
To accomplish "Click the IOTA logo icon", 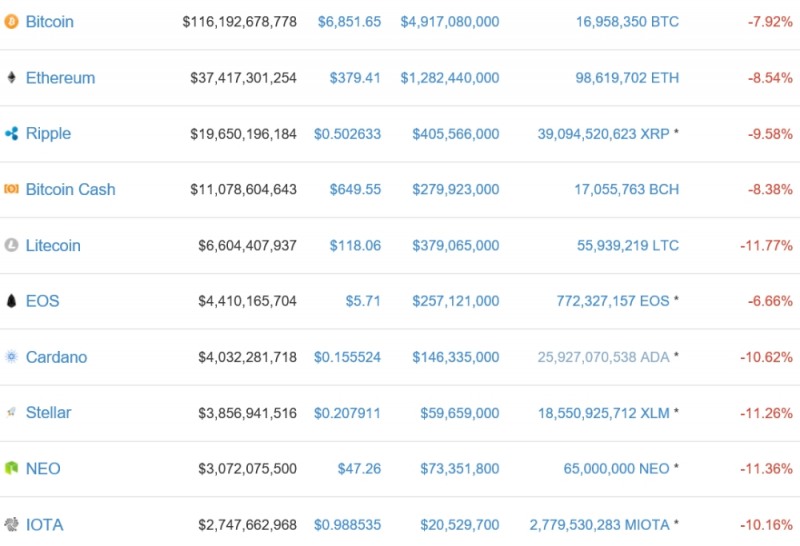I will [11, 524].
